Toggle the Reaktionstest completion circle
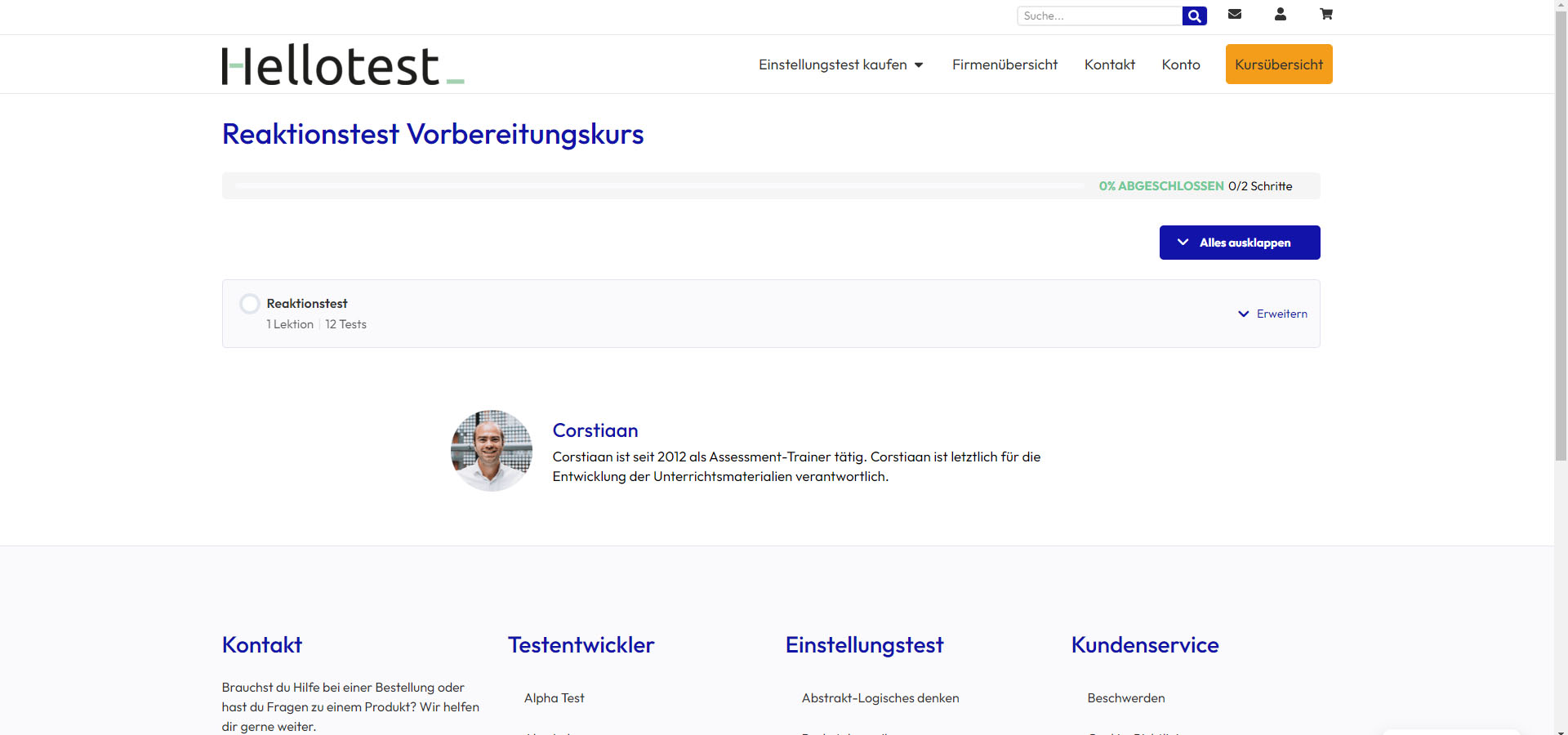The height and width of the screenshot is (735, 1568). click(250, 304)
